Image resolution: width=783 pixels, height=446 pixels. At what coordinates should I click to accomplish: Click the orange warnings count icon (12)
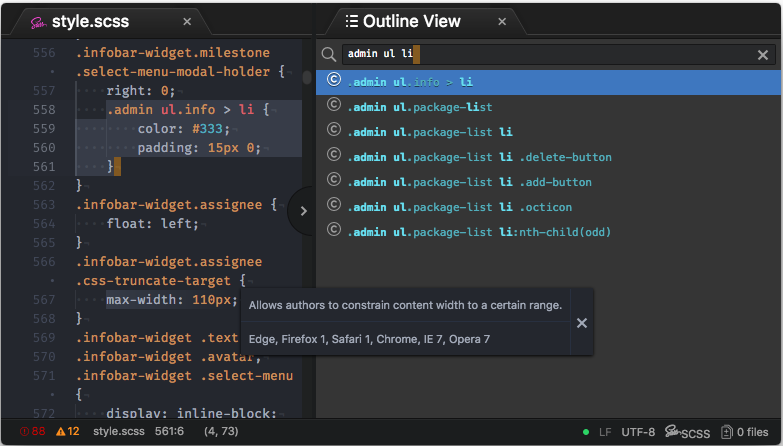click(x=60, y=432)
